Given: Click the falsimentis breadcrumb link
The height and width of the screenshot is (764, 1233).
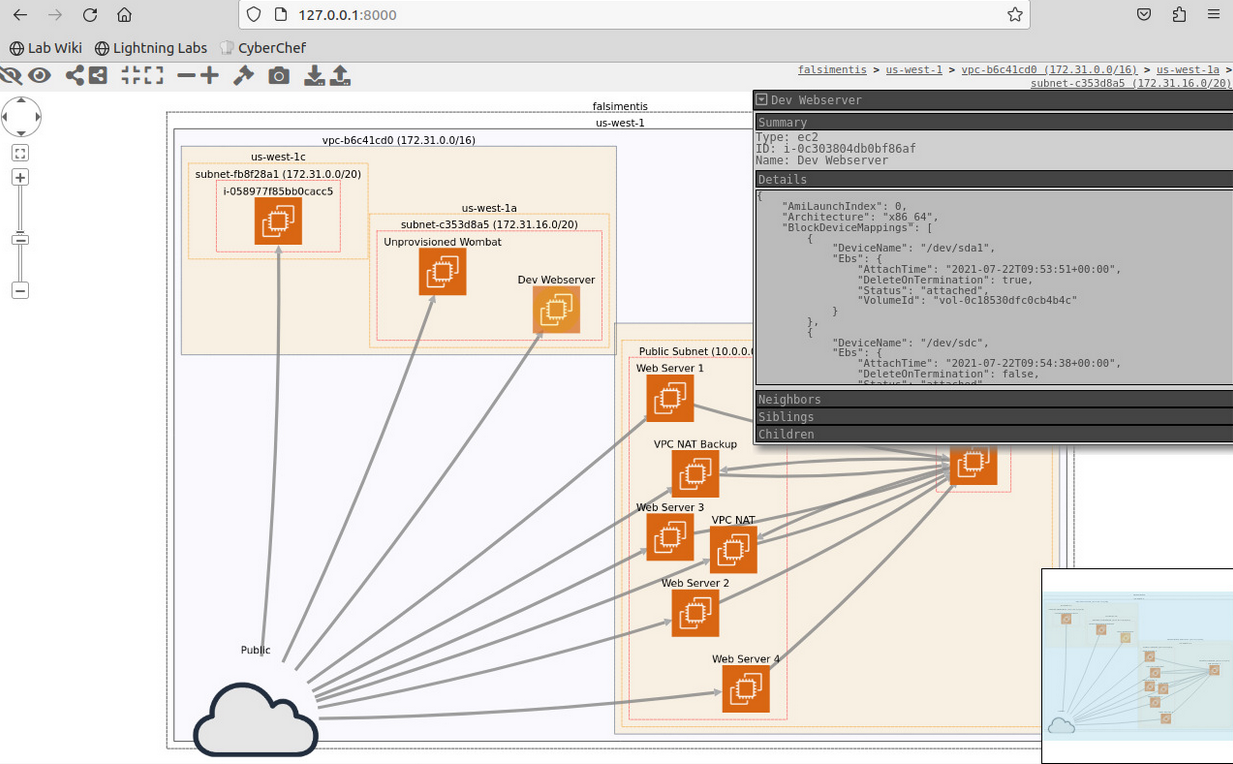Looking at the screenshot, I should pyautogui.click(x=832, y=70).
